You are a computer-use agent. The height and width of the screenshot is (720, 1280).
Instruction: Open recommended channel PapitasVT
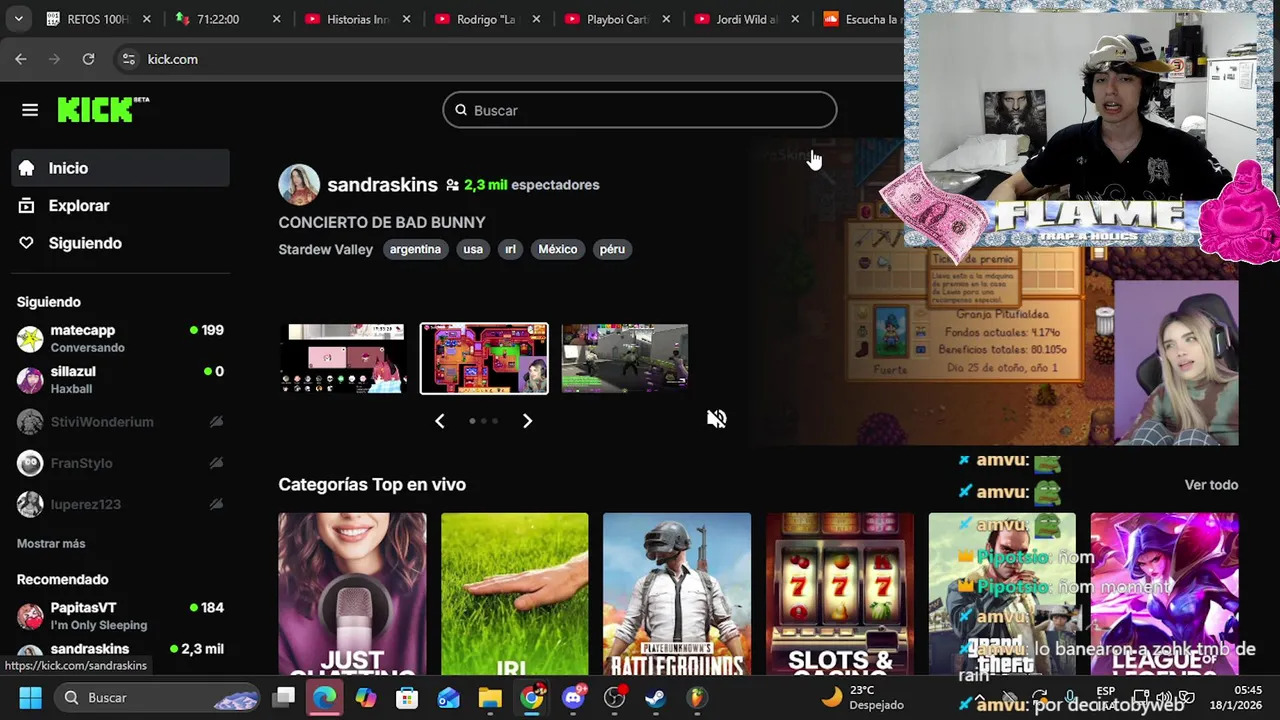[121, 616]
